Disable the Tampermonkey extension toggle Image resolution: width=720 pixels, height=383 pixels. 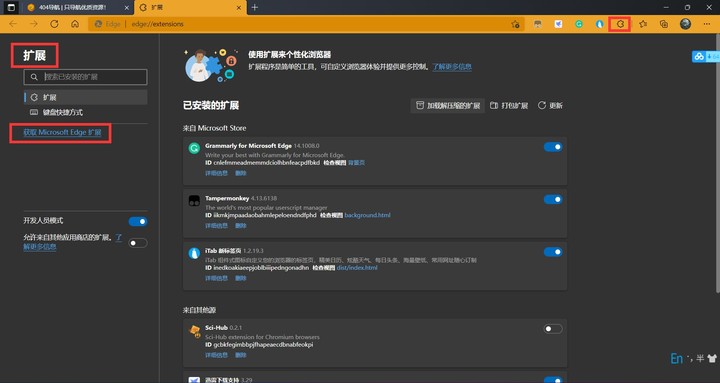coord(553,199)
